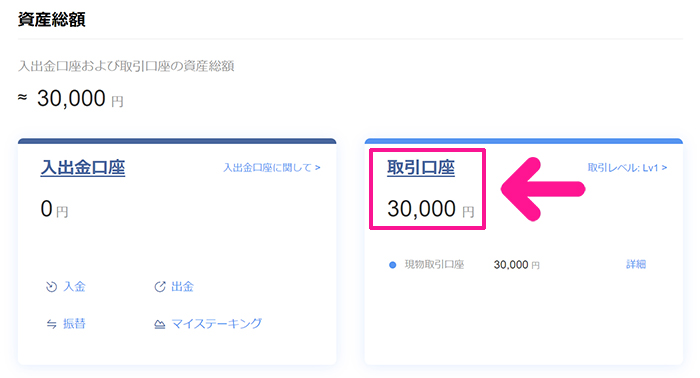The width and height of the screenshot is (700, 378).
Task: Click the 振替 transfer arrows icon
Action: point(51,324)
